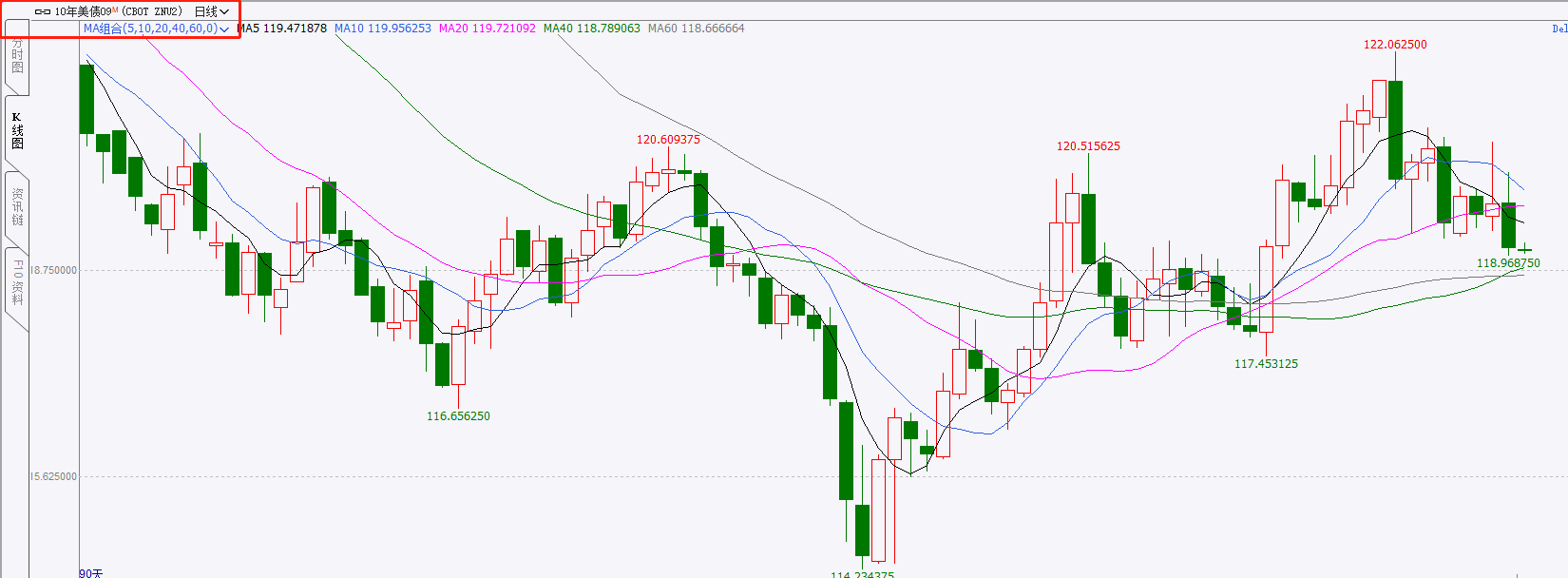Click the MA60 118.666664 legend value
The width and height of the screenshot is (1568, 578).
point(696,29)
